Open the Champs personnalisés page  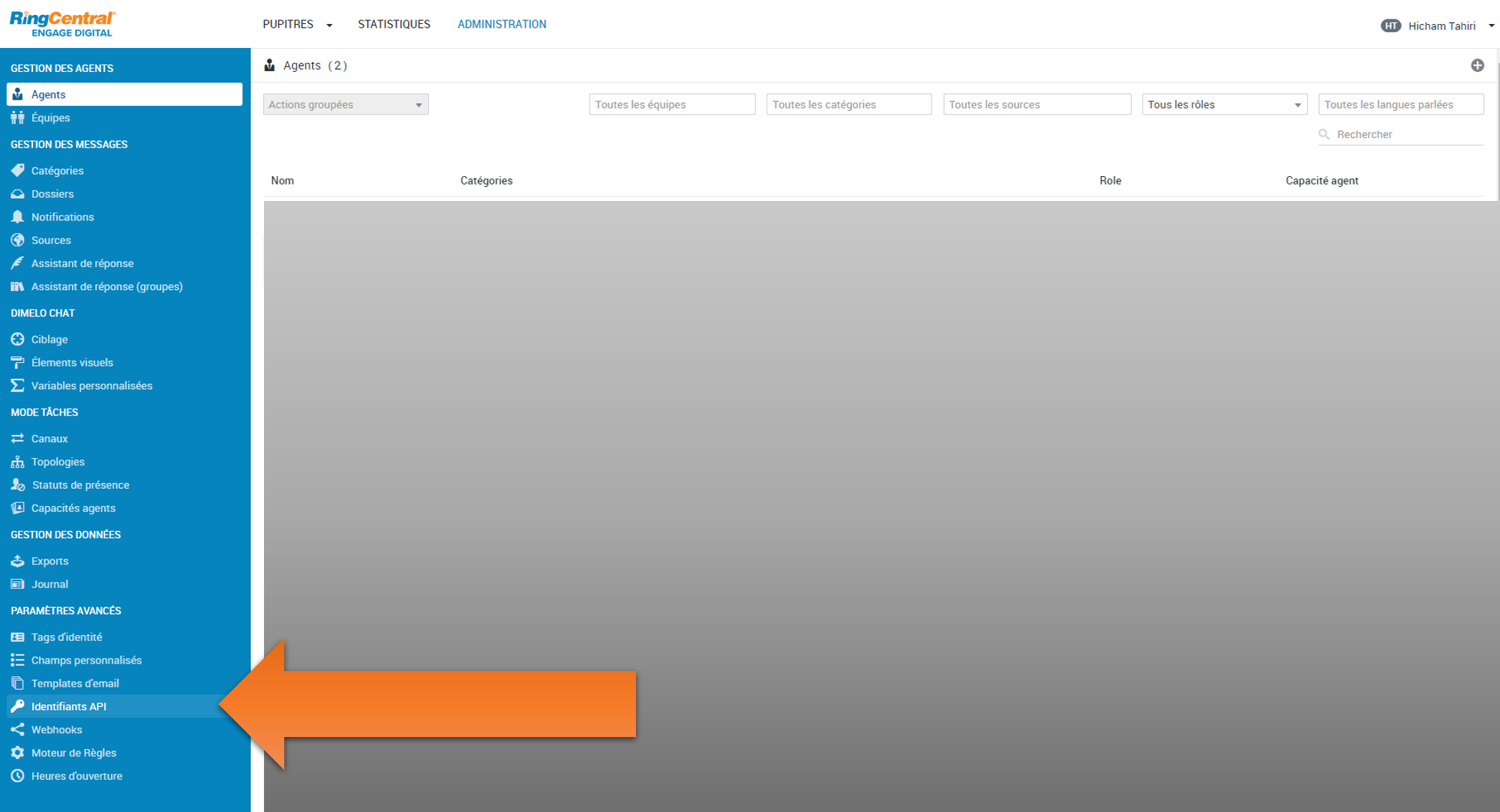[124, 660]
